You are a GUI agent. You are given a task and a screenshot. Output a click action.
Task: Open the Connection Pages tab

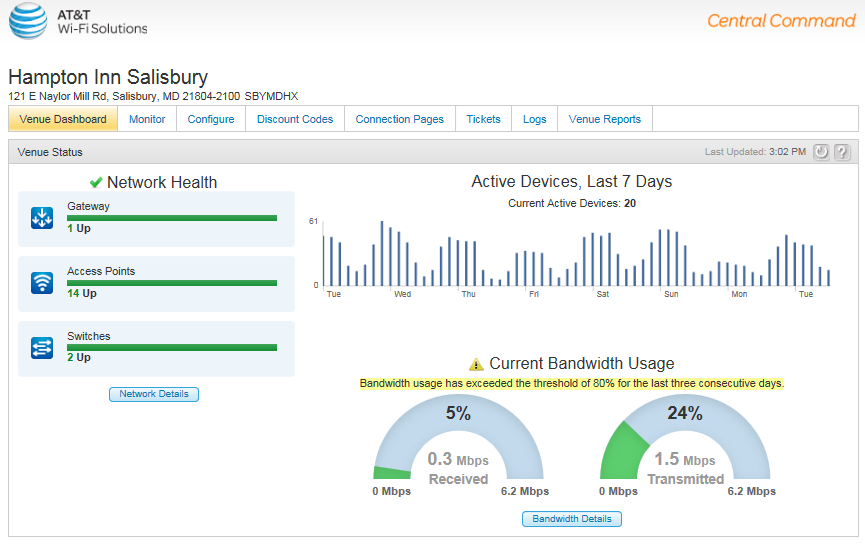399,119
